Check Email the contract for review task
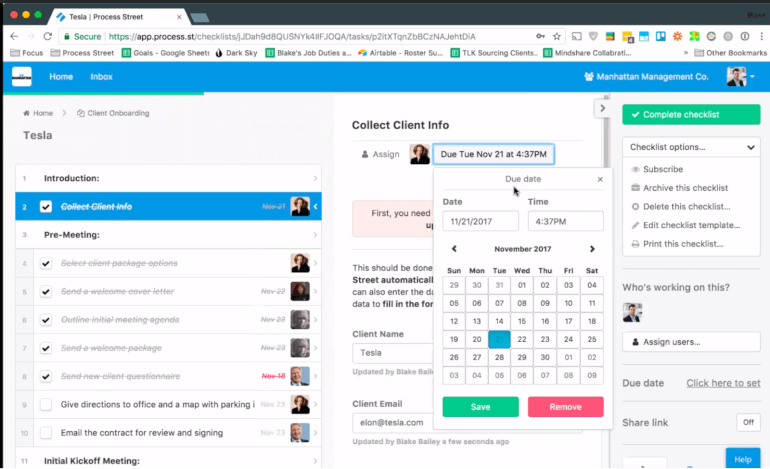This screenshot has width=770, height=469. [46, 433]
